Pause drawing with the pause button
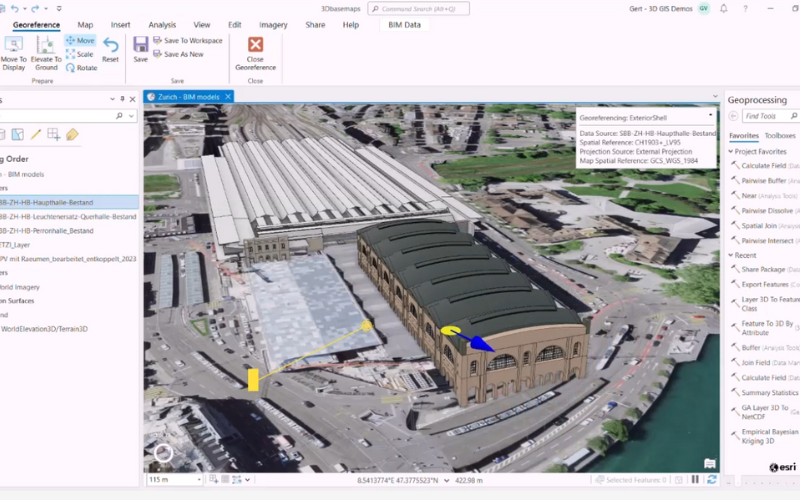The image size is (800, 500). [x=696, y=480]
